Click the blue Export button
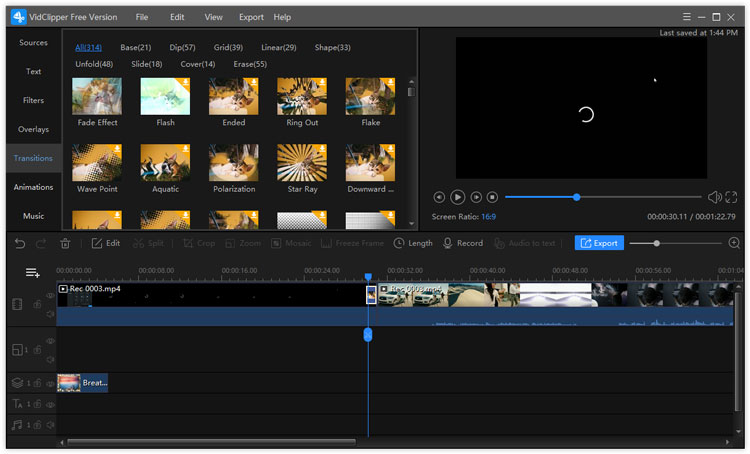The image size is (750, 454). click(x=599, y=243)
